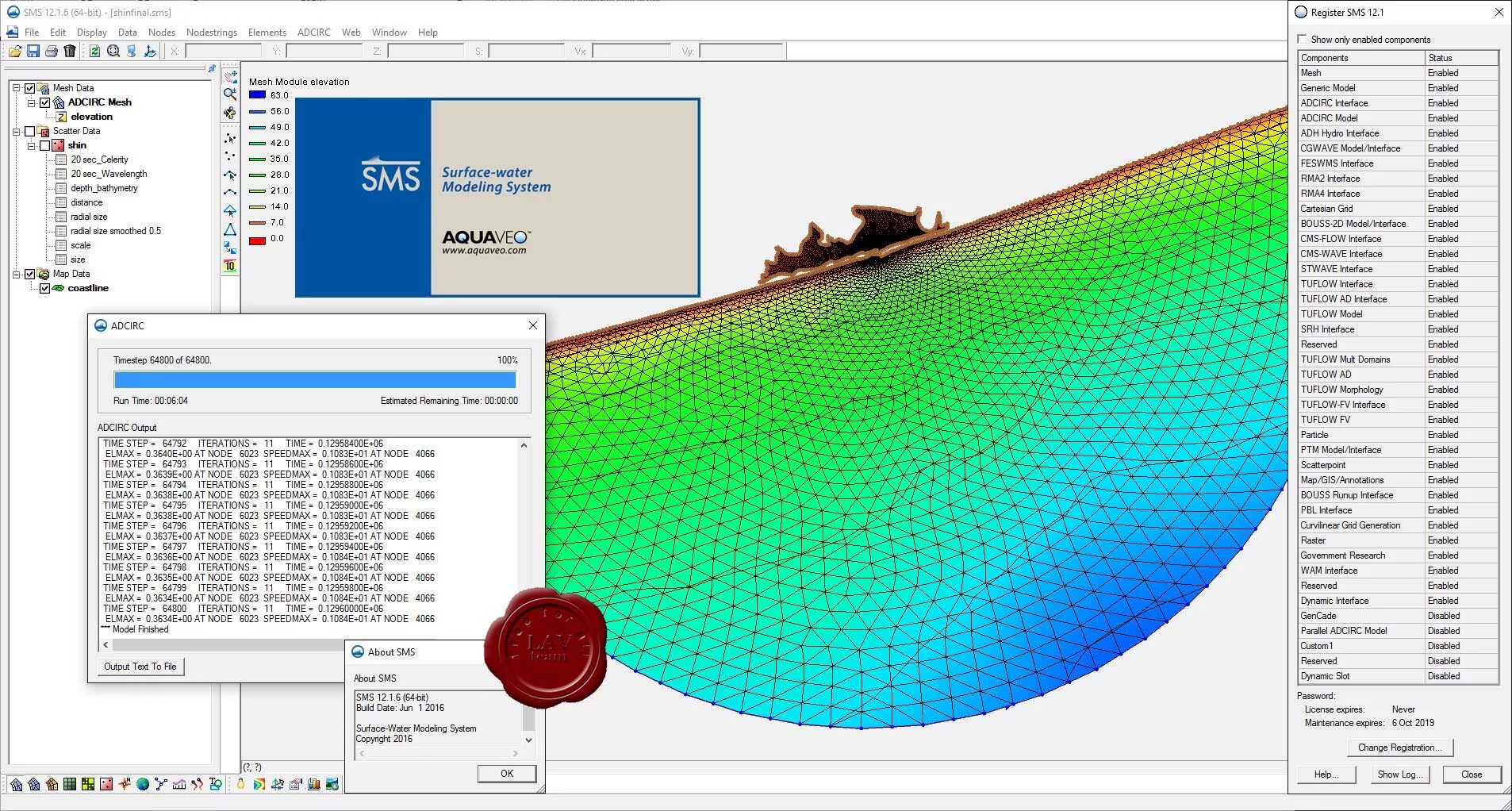1512x811 pixels.
Task: Open the Nodestrings menu
Action: [212, 33]
